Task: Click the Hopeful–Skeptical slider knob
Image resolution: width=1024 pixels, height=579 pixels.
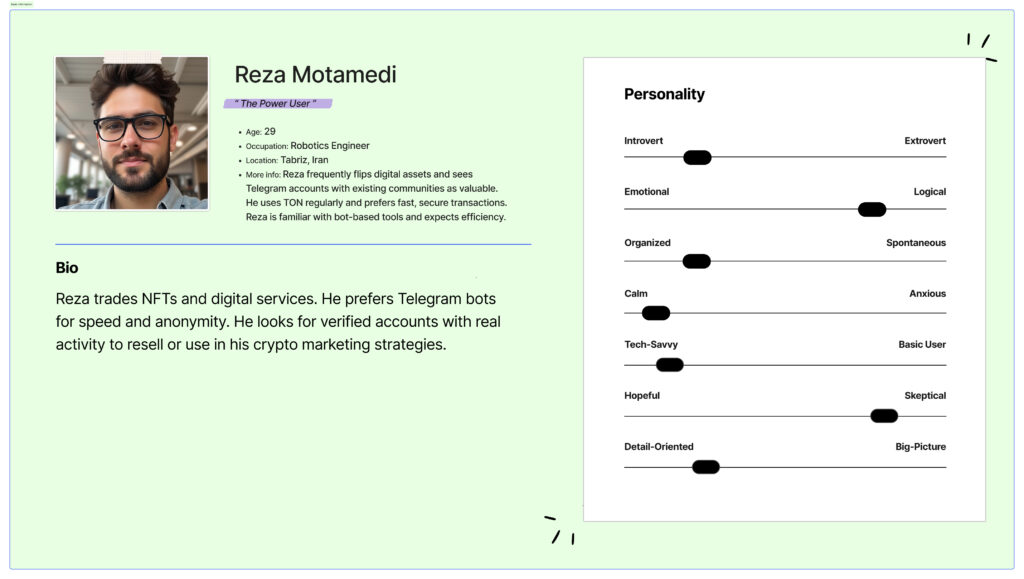Action: [884, 416]
